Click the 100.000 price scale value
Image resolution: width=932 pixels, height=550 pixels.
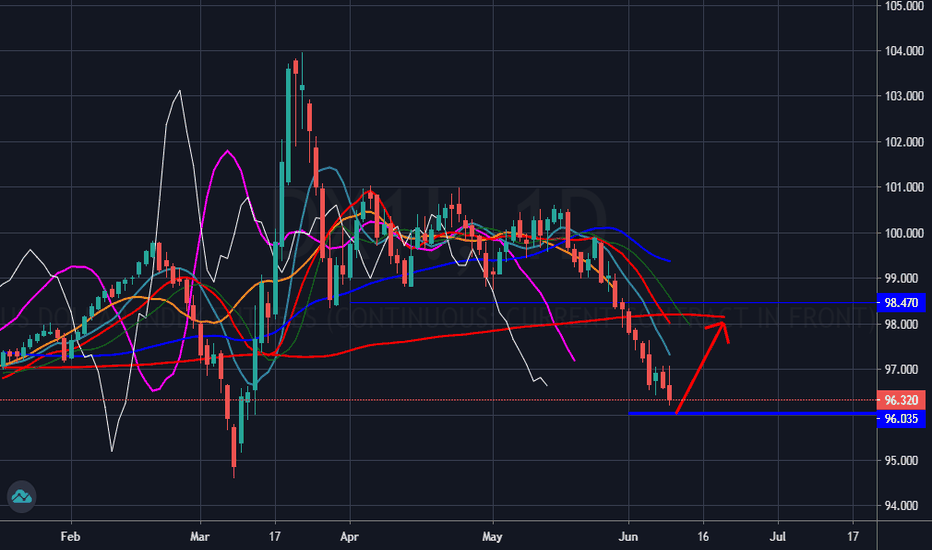tap(904, 233)
